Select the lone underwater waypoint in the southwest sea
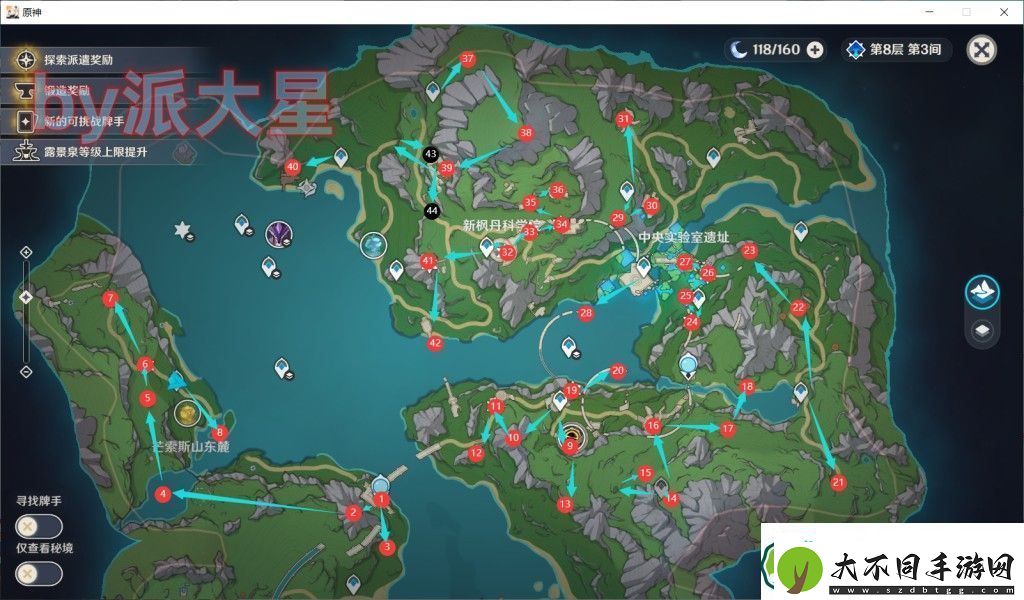The image size is (1024, 600). (282, 368)
